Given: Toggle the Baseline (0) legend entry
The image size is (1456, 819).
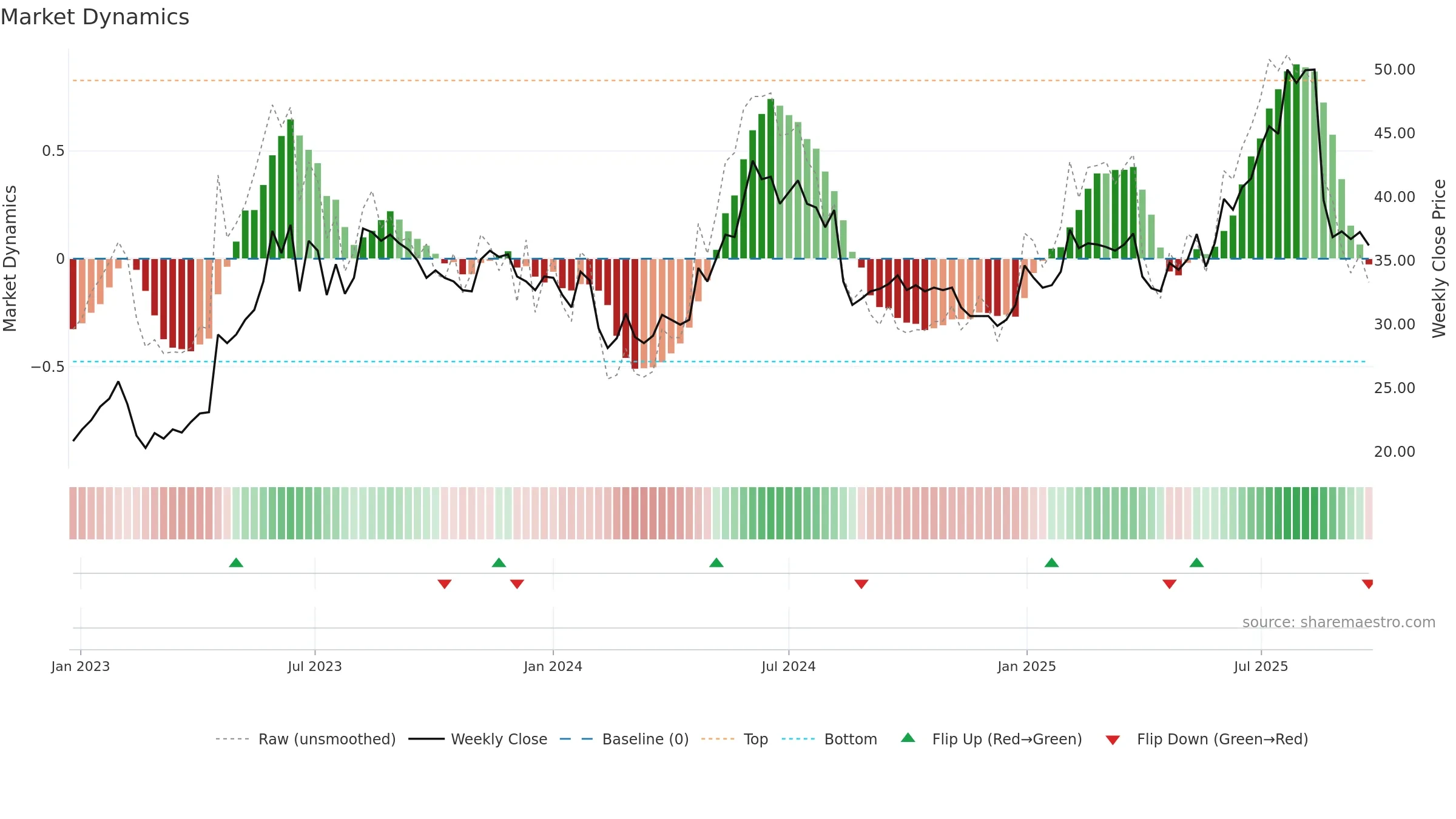Looking at the screenshot, I should (624, 739).
